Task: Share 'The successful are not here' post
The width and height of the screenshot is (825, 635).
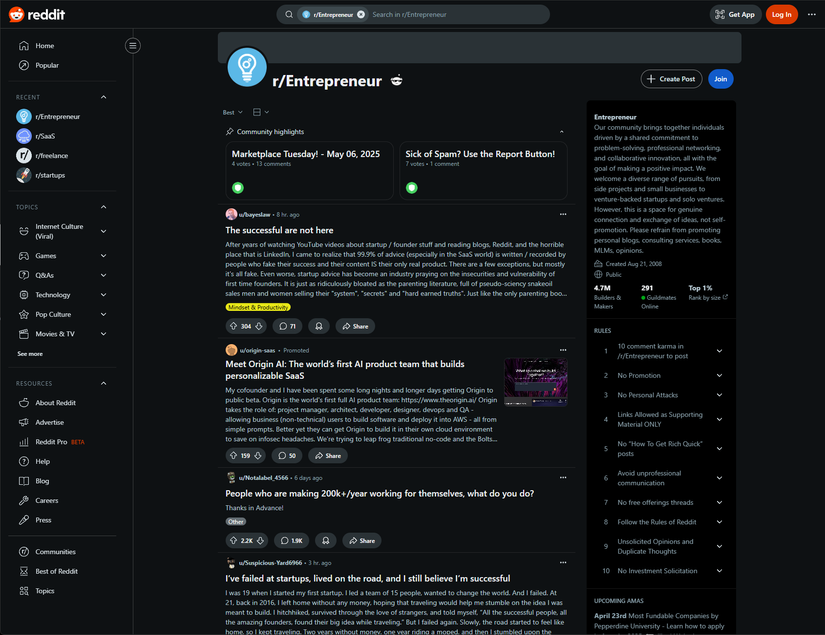Action: (x=355, y=326)
